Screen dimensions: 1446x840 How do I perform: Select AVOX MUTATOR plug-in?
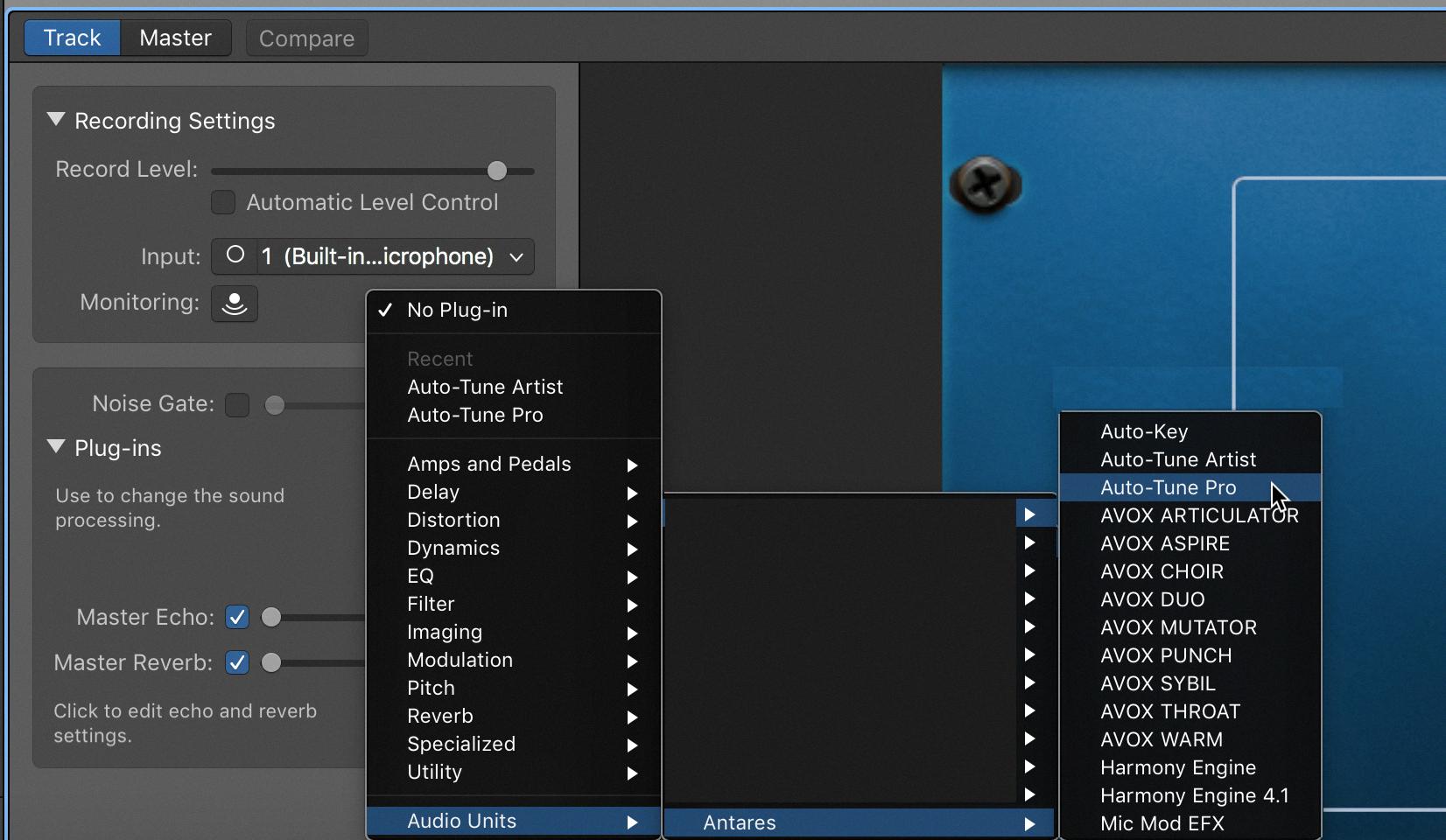click(x=1190, y=627)
